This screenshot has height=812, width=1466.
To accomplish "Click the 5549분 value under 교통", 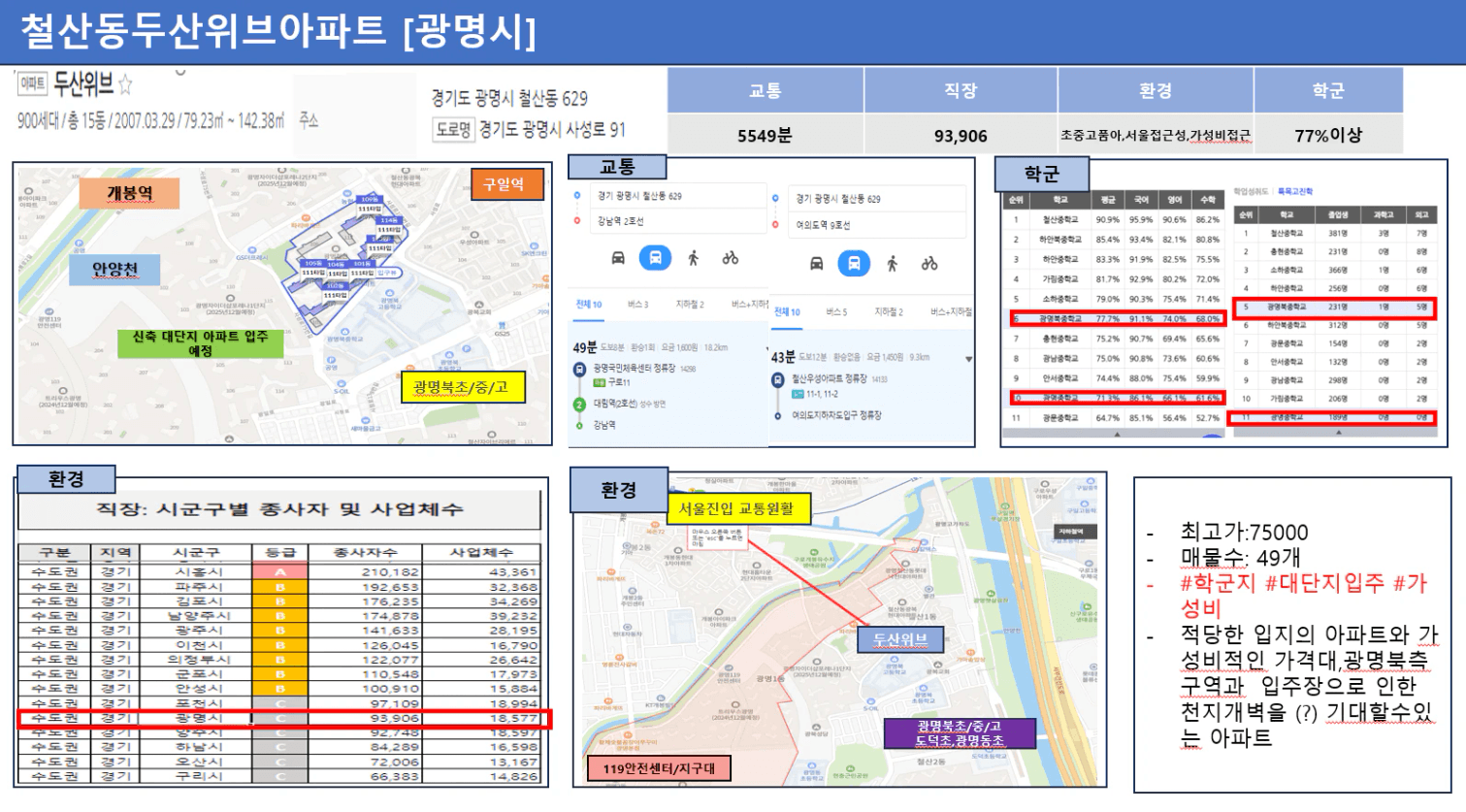I will (765, 136).
